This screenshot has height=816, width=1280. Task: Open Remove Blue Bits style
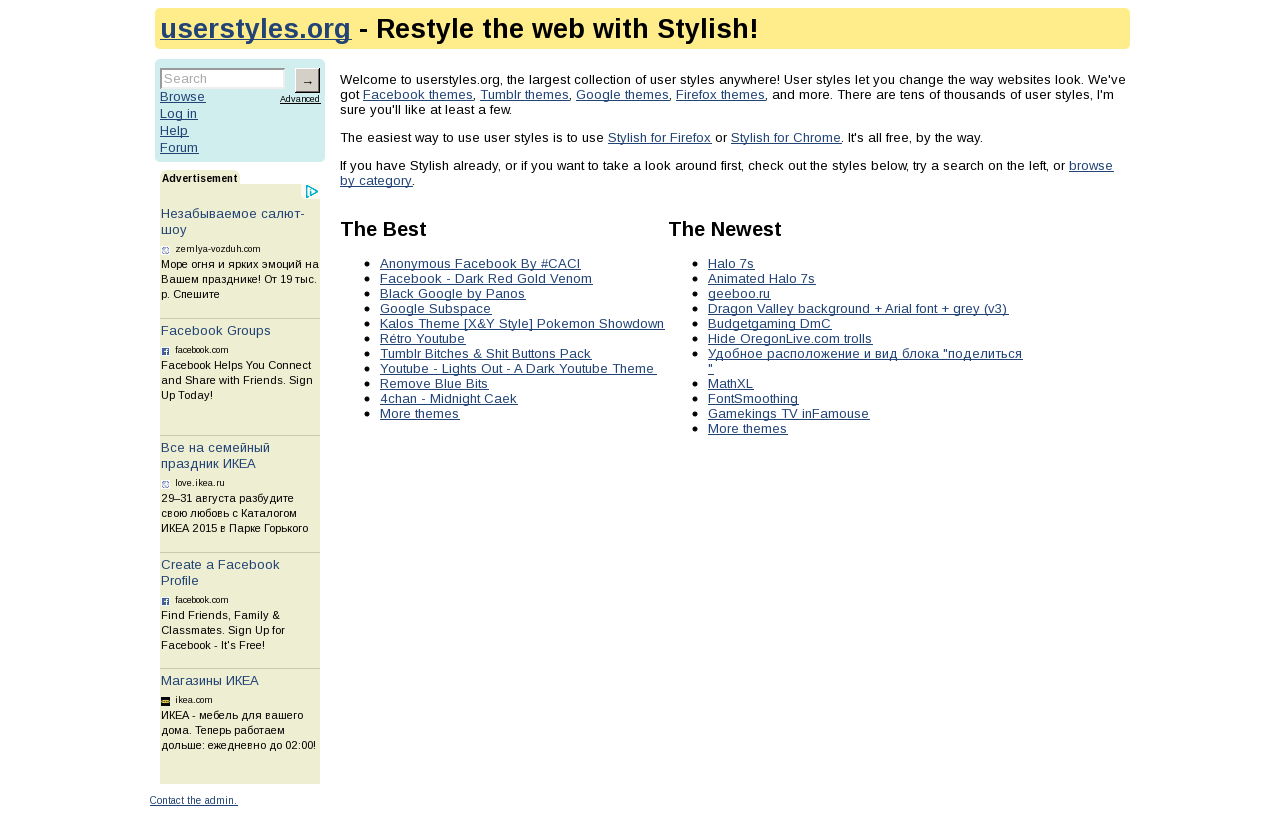[434, 384]
